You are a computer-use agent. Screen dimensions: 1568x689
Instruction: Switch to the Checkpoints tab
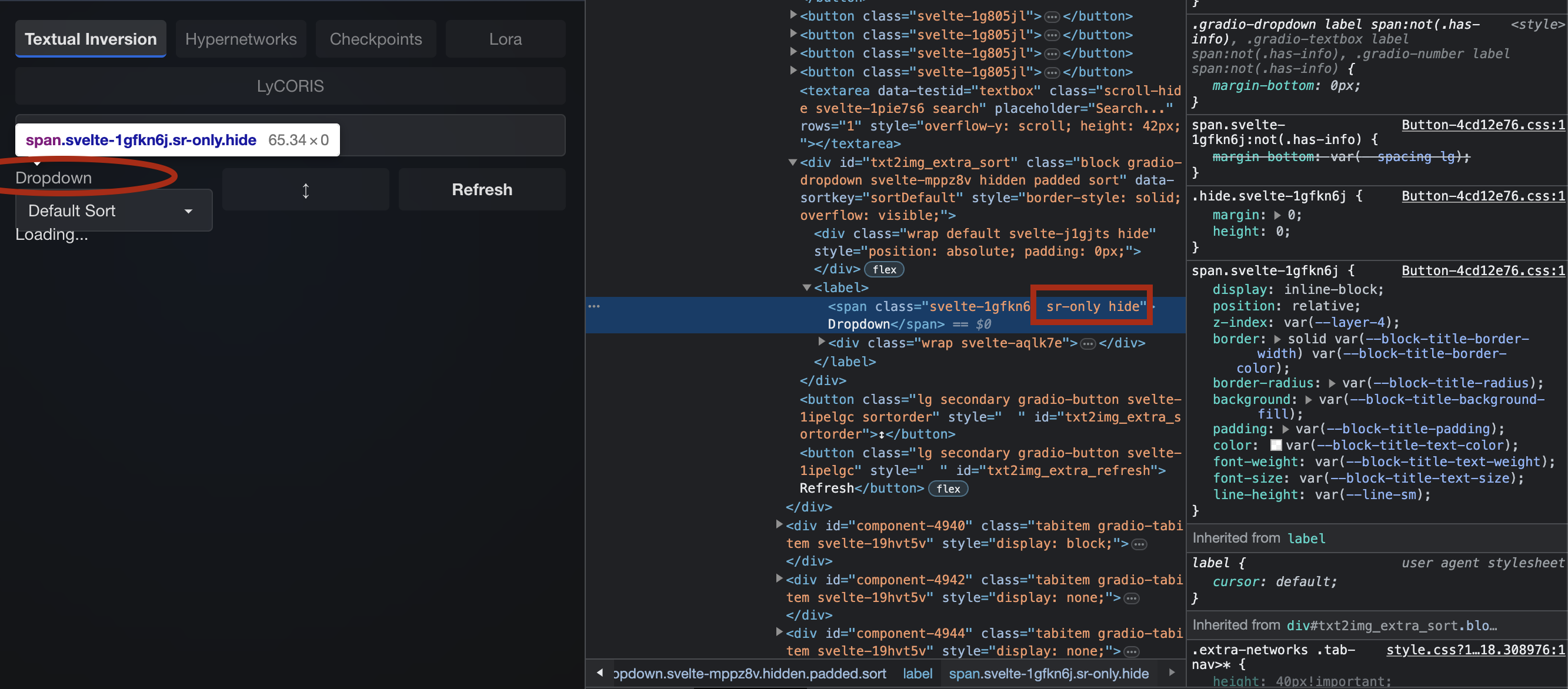(376, 38)
